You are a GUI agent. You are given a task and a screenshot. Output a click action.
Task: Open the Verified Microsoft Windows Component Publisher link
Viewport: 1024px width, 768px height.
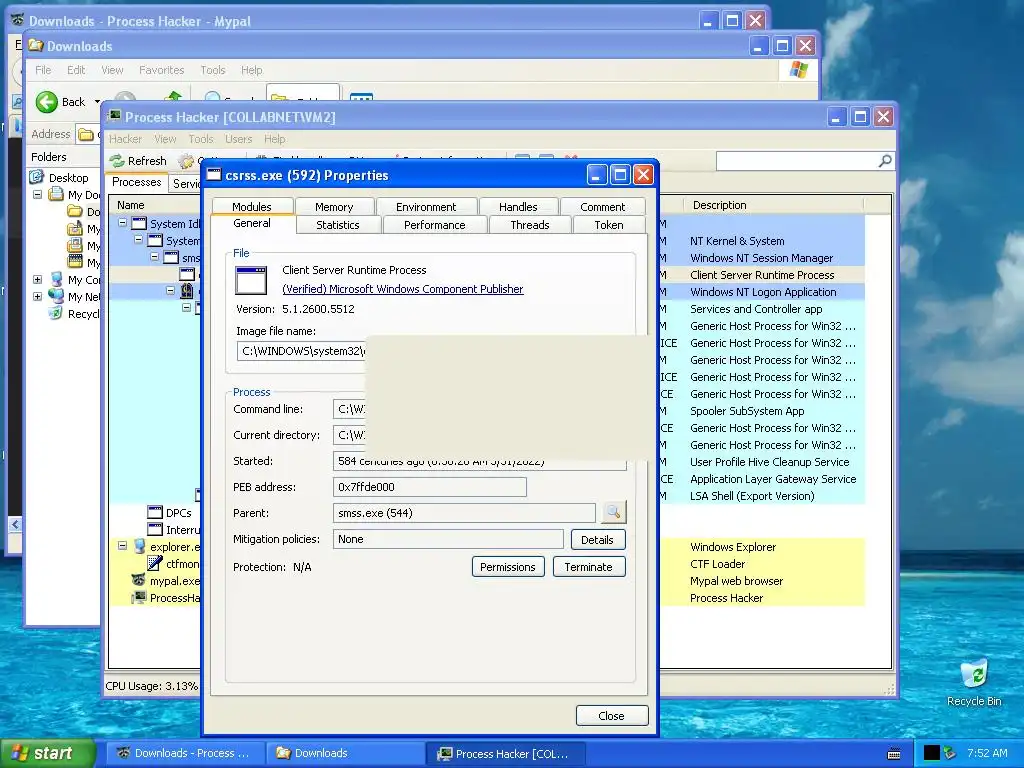(x=402, y=289)
